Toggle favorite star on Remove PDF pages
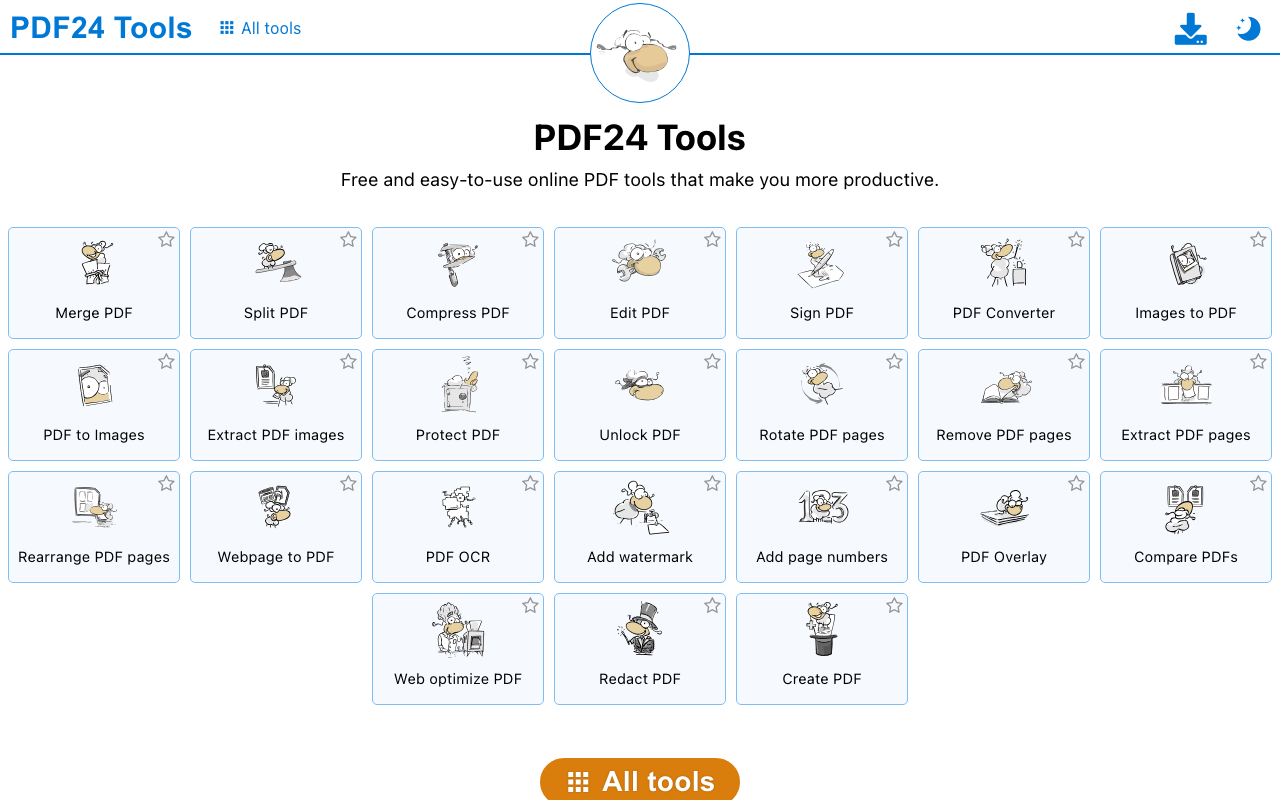1280x800 pixels. (1076, 362)
